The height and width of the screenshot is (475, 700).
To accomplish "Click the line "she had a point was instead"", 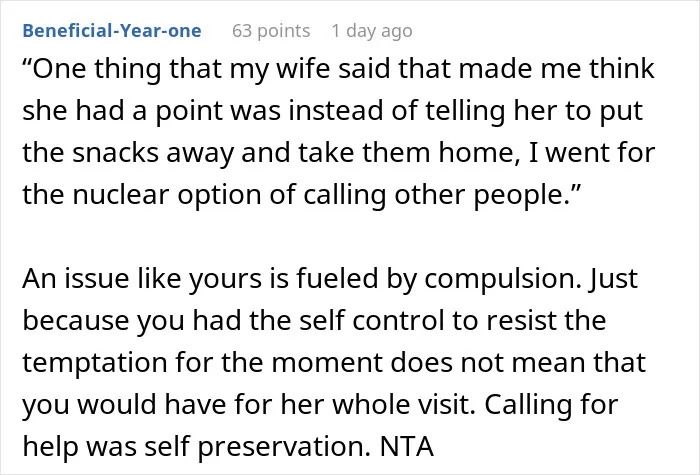I will tap(333, 111).
